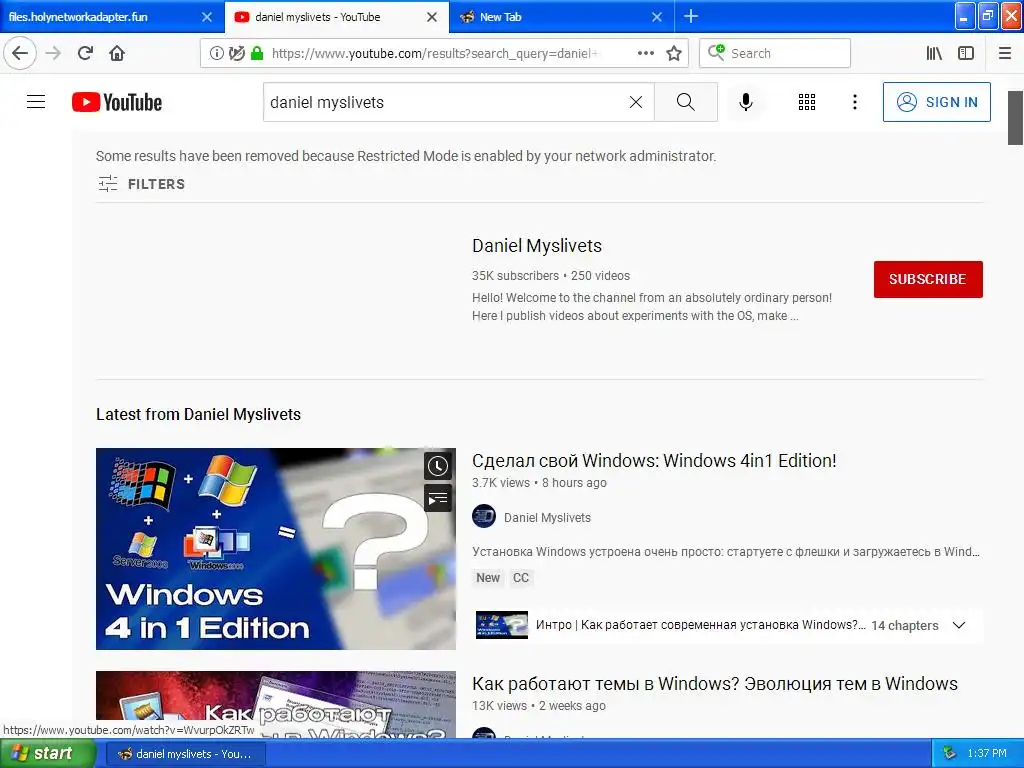The image size is (1024, 768).
Task: Click the browser forward arrow
Action: 53,53
